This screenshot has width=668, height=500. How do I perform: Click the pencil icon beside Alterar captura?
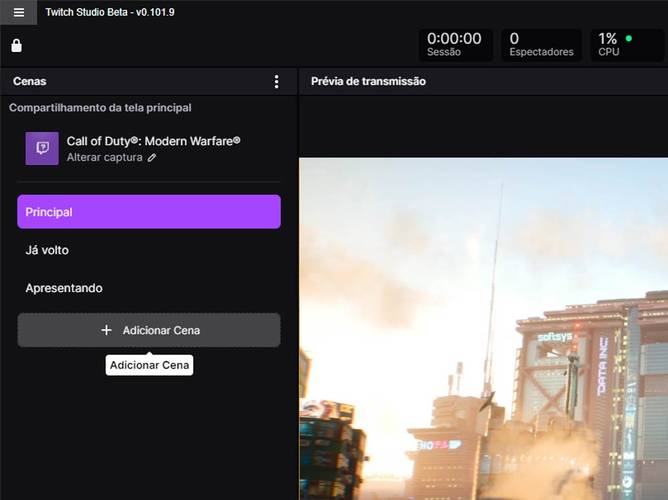[x=152, y=158]
